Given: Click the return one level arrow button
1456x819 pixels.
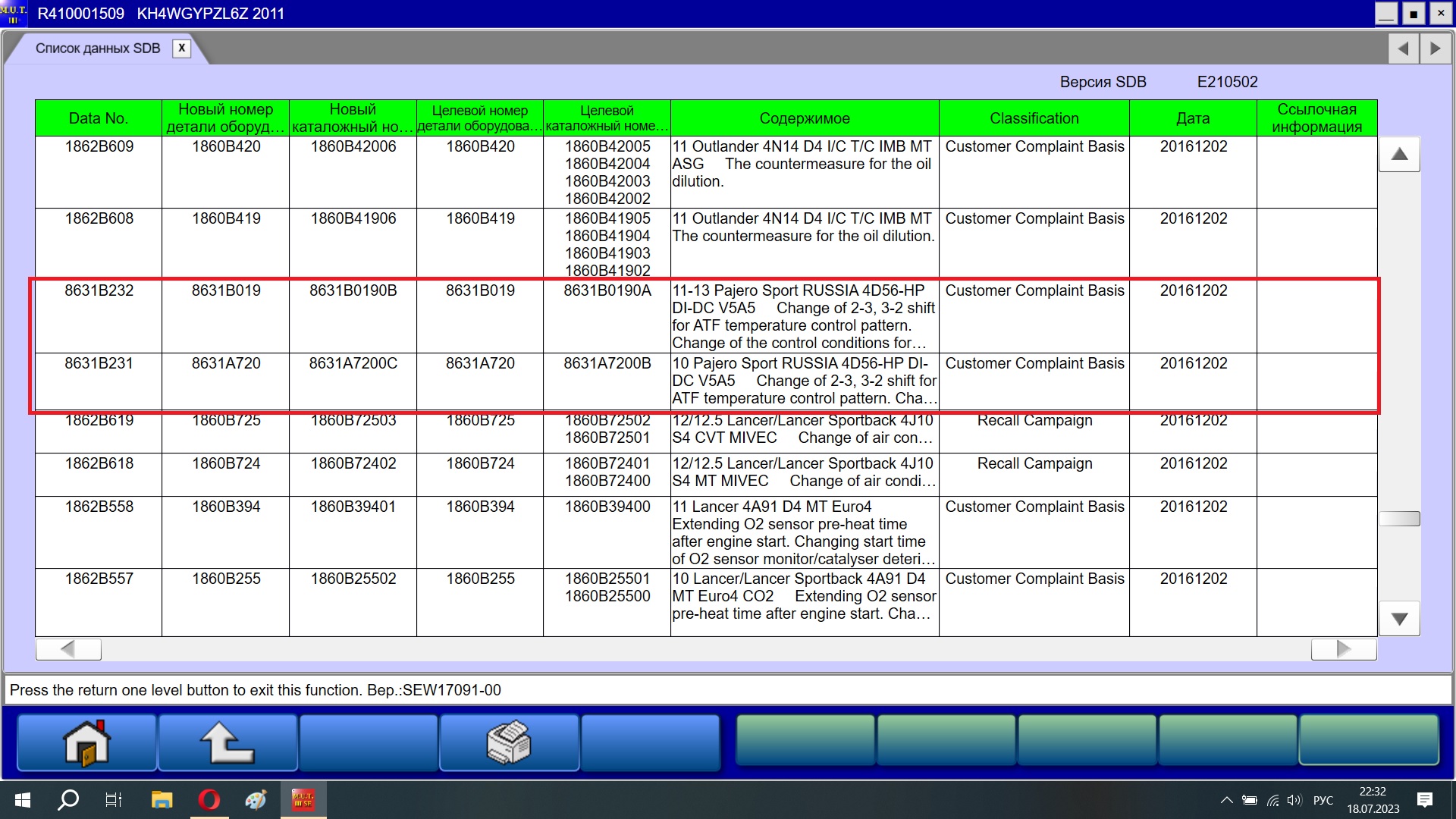Looking at the screenshot, I should point(227,742).
